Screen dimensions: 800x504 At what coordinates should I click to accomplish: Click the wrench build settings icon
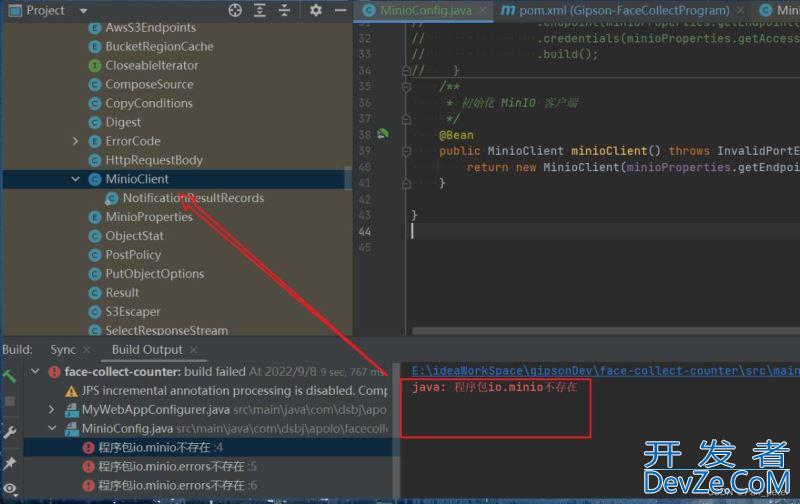(10, 432)
